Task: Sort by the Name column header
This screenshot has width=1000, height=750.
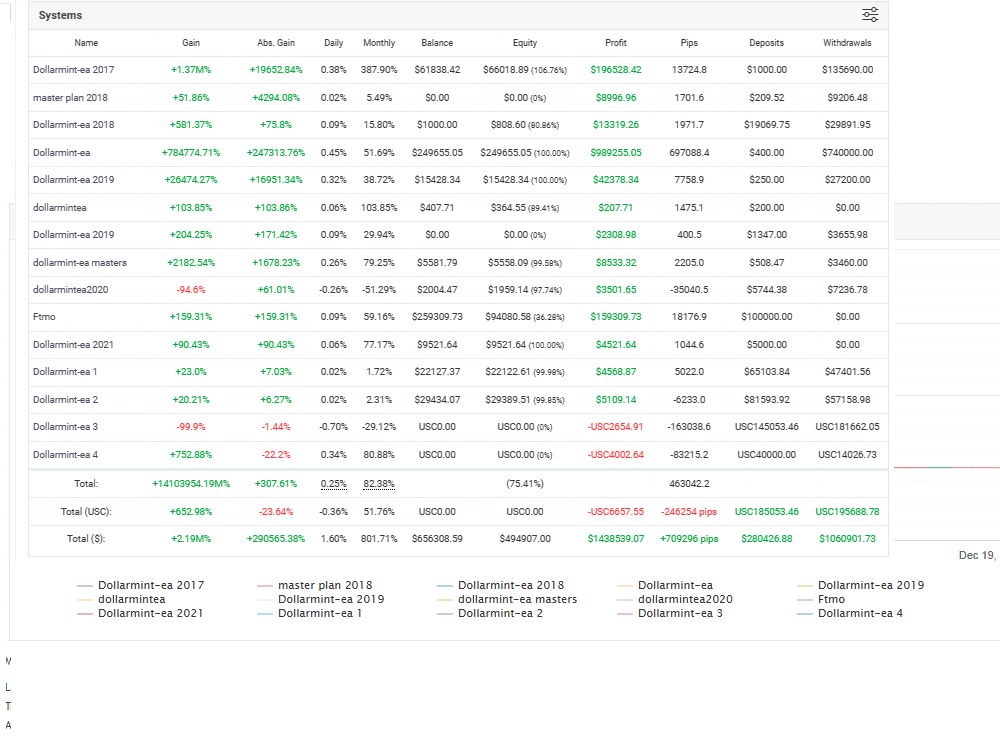Action: pyautogui.click(x=86, y=43)
